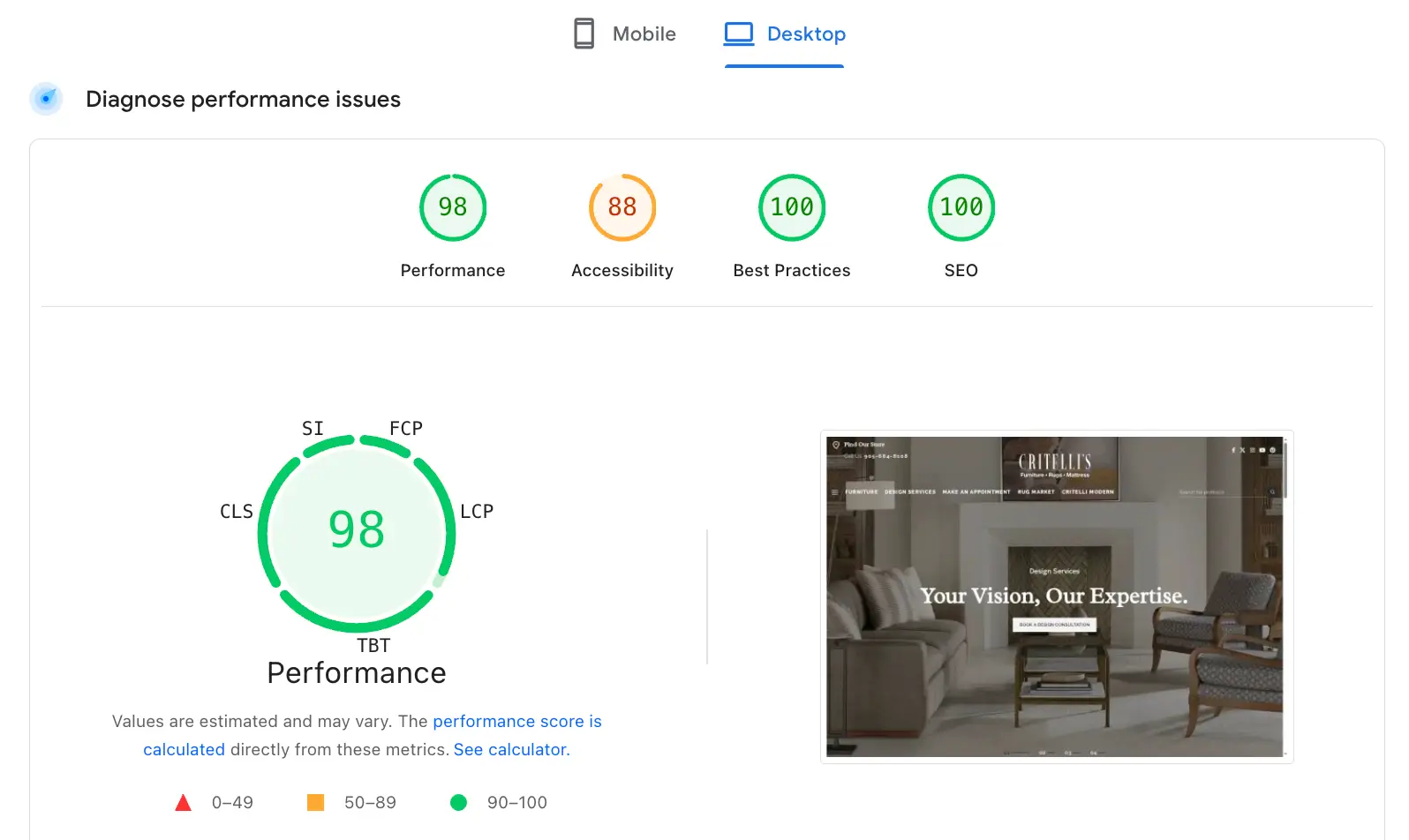Select the Performance 98 score gauge at top
1409x840 pixels.
click(x=452, y=208)
